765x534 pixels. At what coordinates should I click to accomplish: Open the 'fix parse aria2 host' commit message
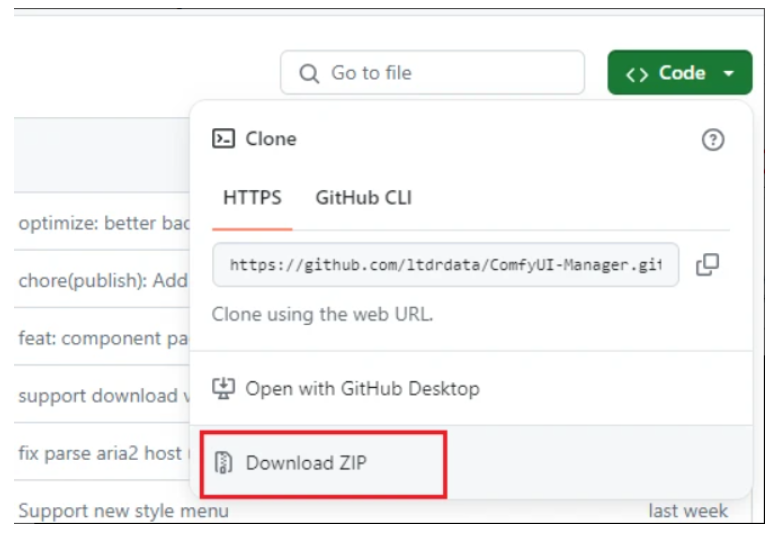pyautogui.click(x=100, y=453)
